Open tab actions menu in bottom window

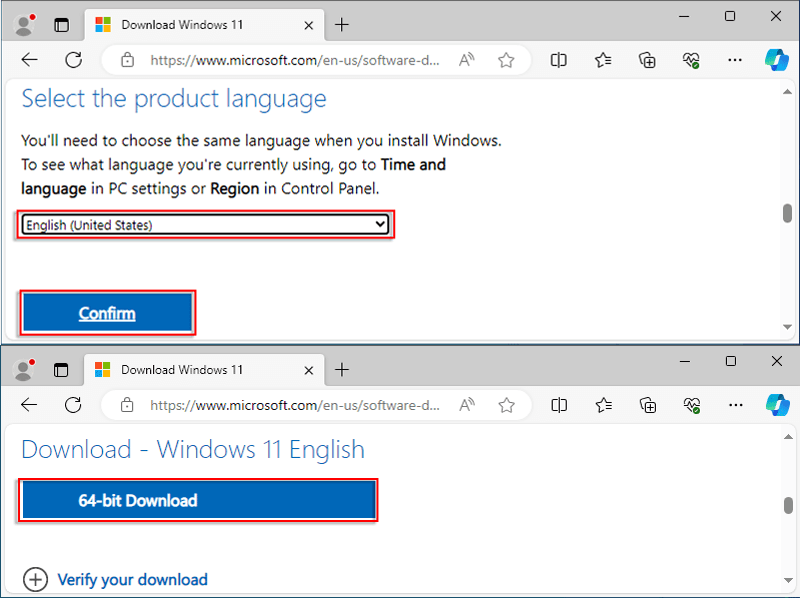(x=61, y=369)
